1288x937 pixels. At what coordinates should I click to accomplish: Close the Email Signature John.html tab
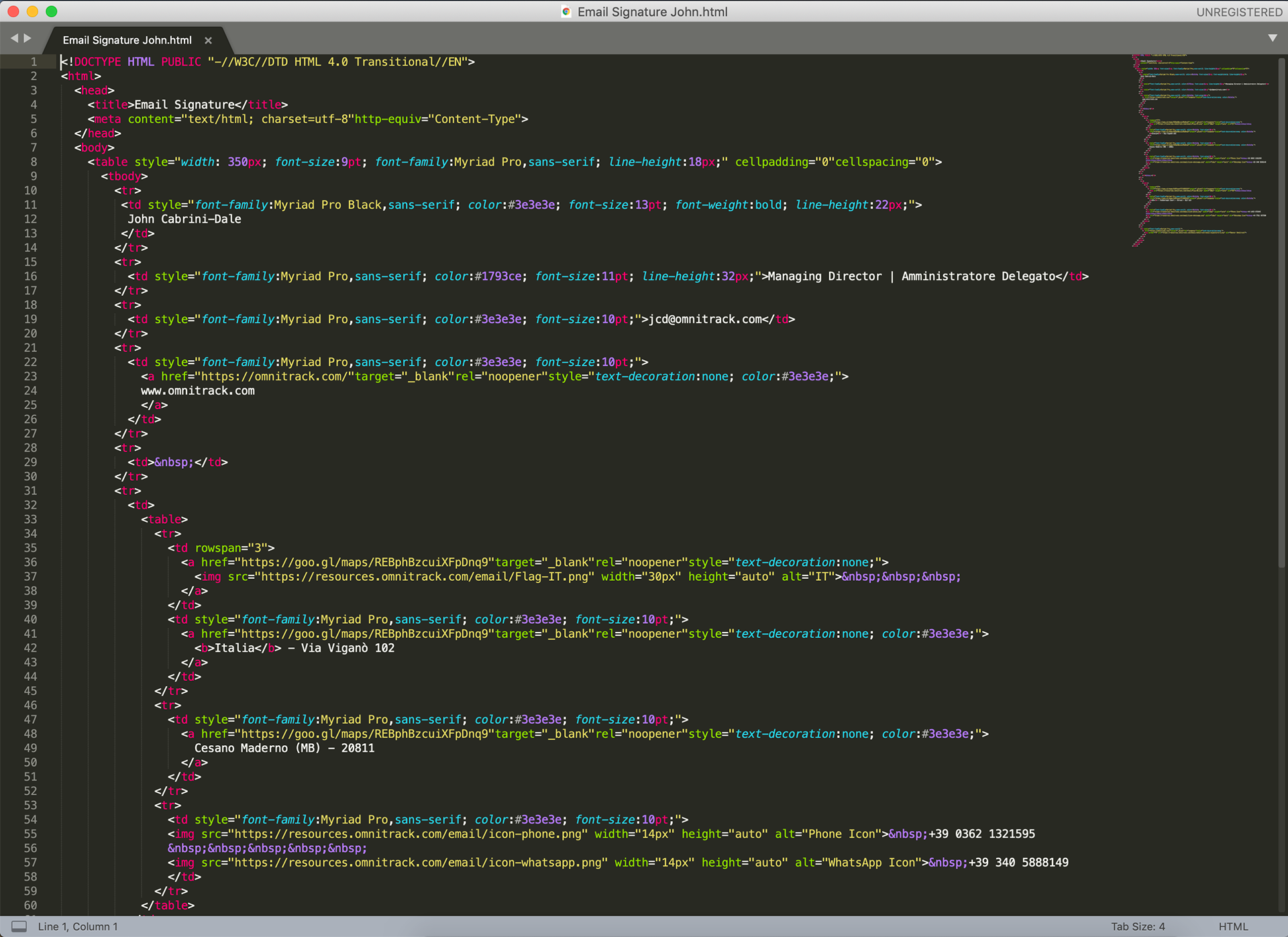click(x=208, y=40)
